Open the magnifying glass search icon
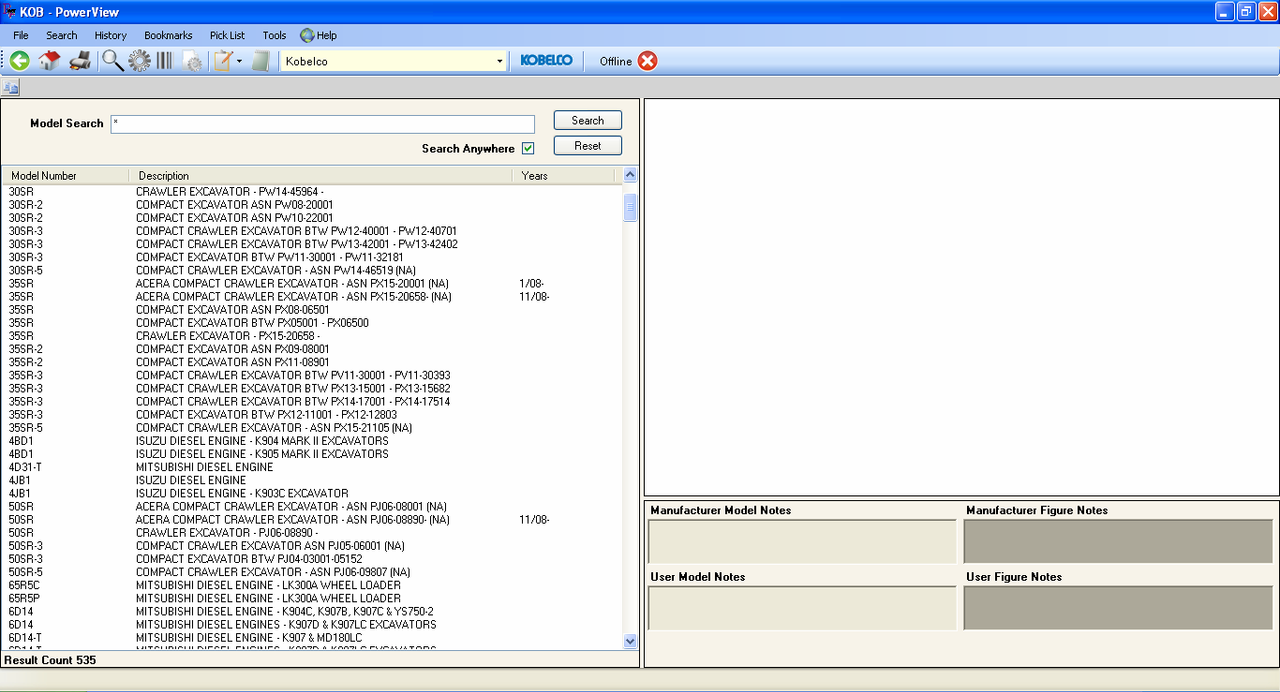 tap(113, 61)
